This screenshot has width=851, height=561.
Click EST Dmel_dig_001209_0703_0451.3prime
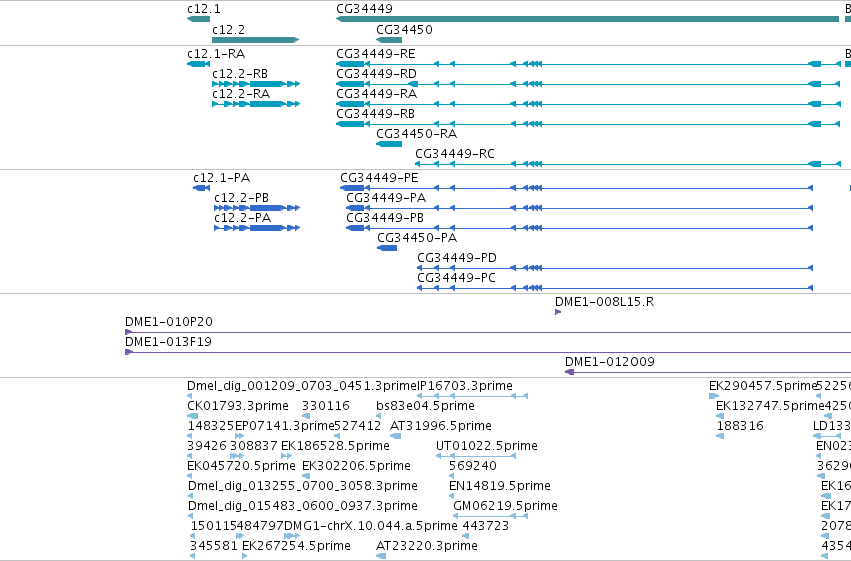coord(191,396)
